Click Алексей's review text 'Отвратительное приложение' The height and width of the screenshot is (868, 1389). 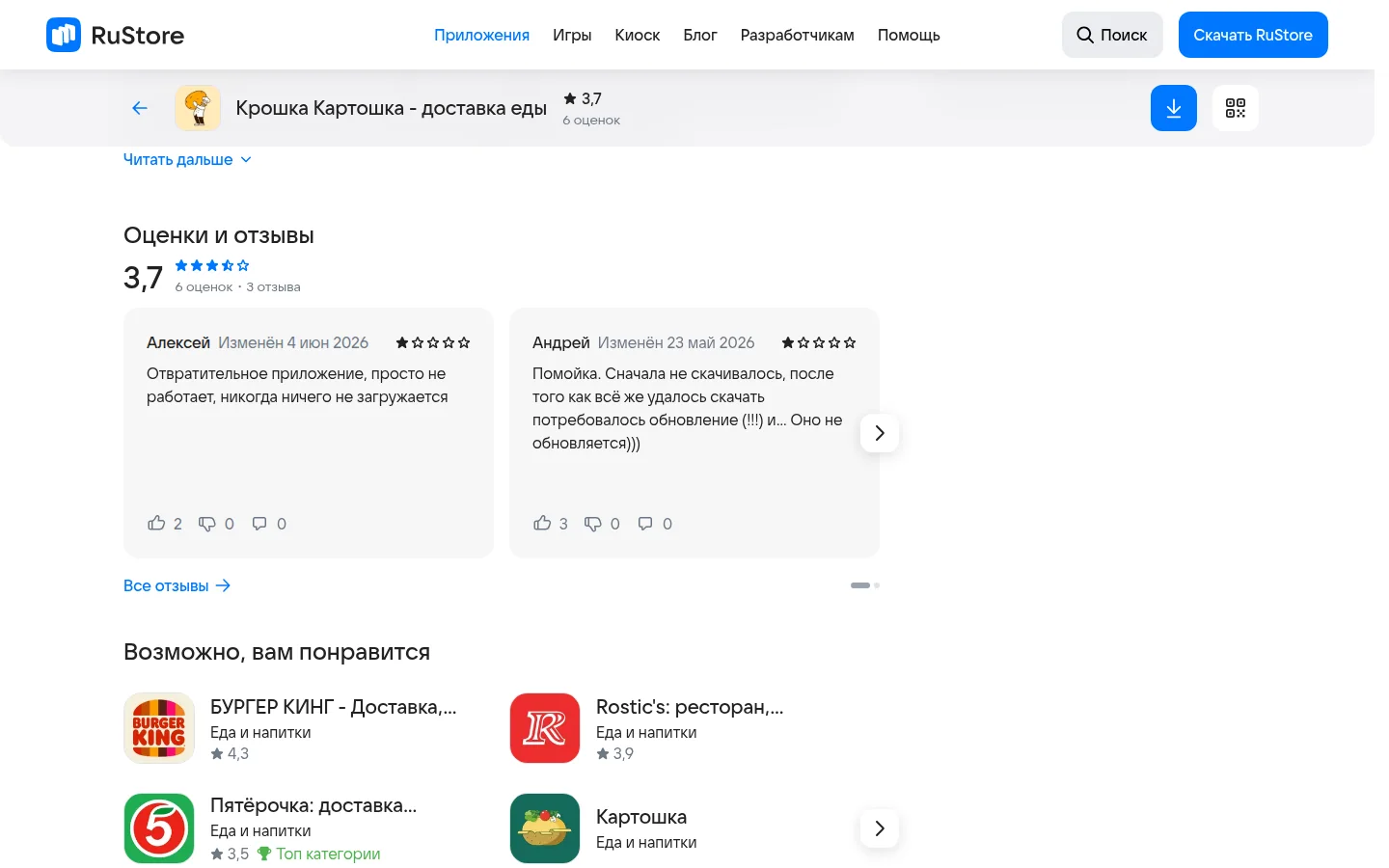click(297, 385)
